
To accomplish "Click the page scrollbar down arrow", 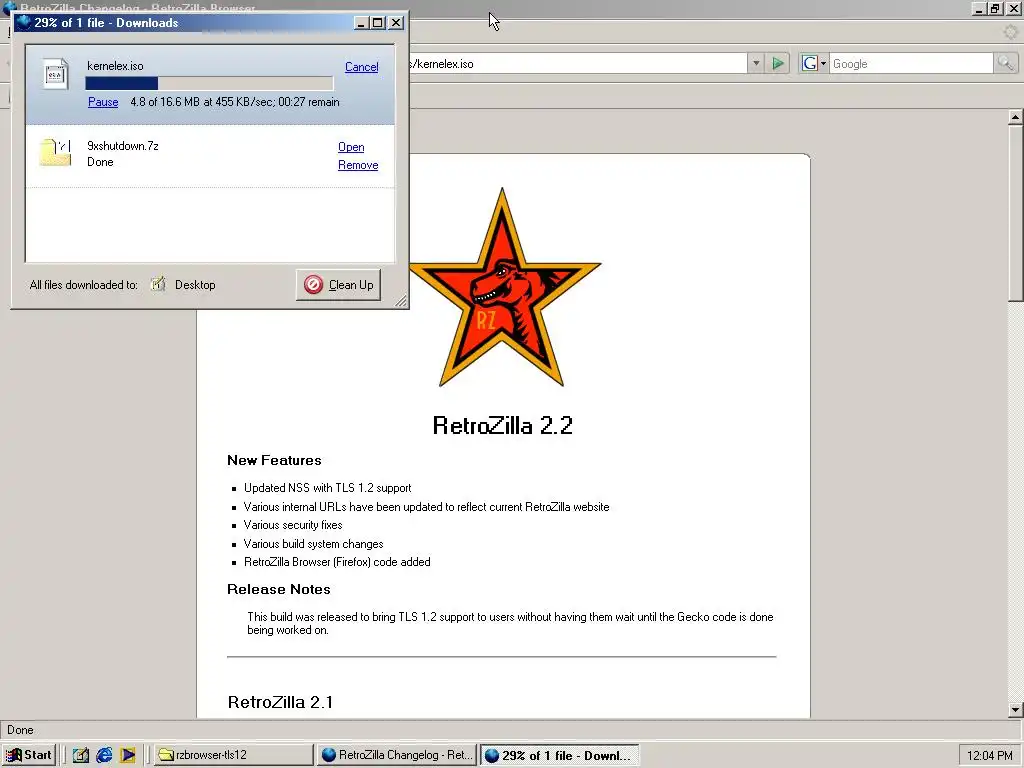I will pyautogui.click(x=1015, y=710).
